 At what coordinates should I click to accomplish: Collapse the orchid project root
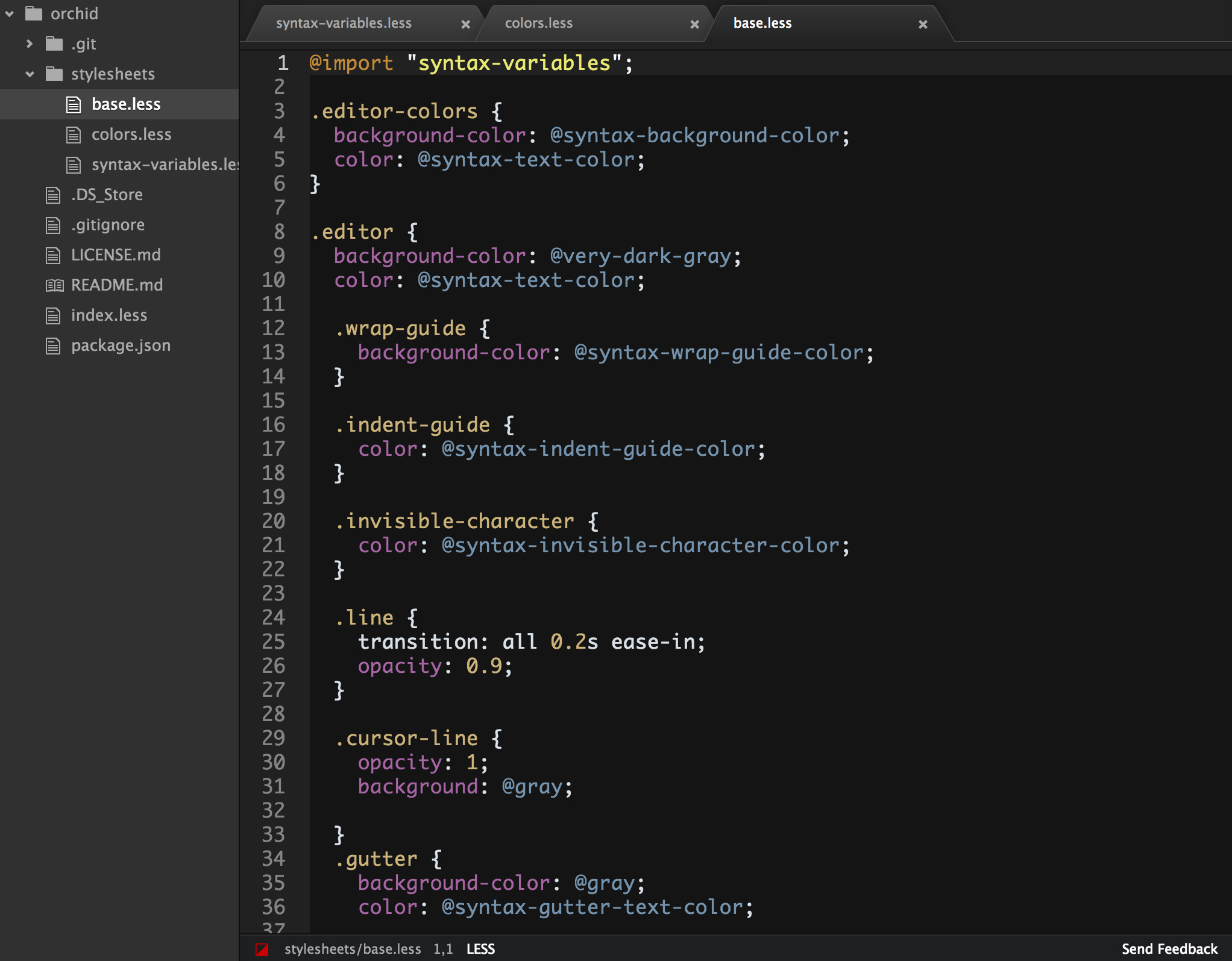pyautogui.click(x=10, y=14)
